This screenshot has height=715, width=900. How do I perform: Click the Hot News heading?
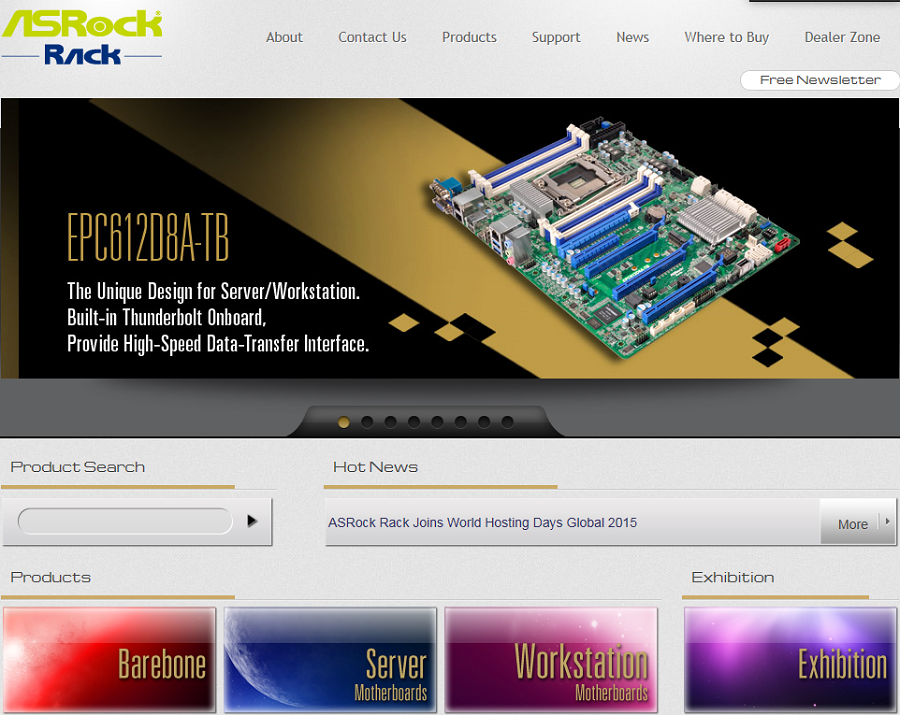coord(375,467)
